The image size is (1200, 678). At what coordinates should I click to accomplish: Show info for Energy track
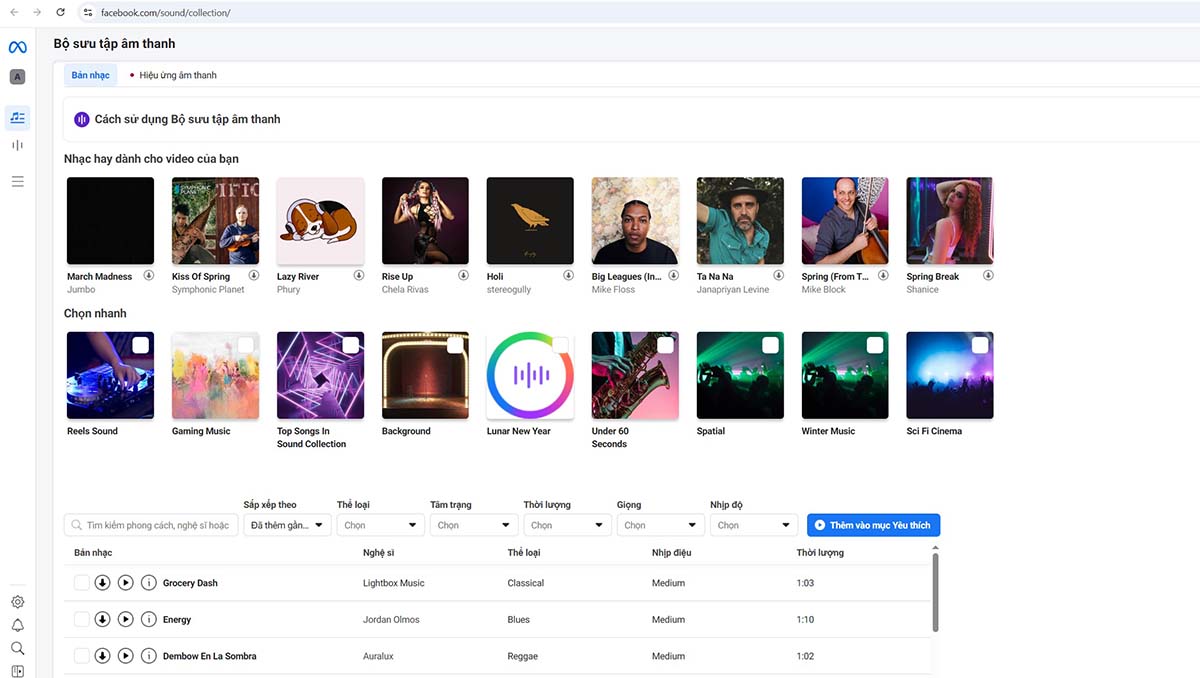tap(148, 619)
